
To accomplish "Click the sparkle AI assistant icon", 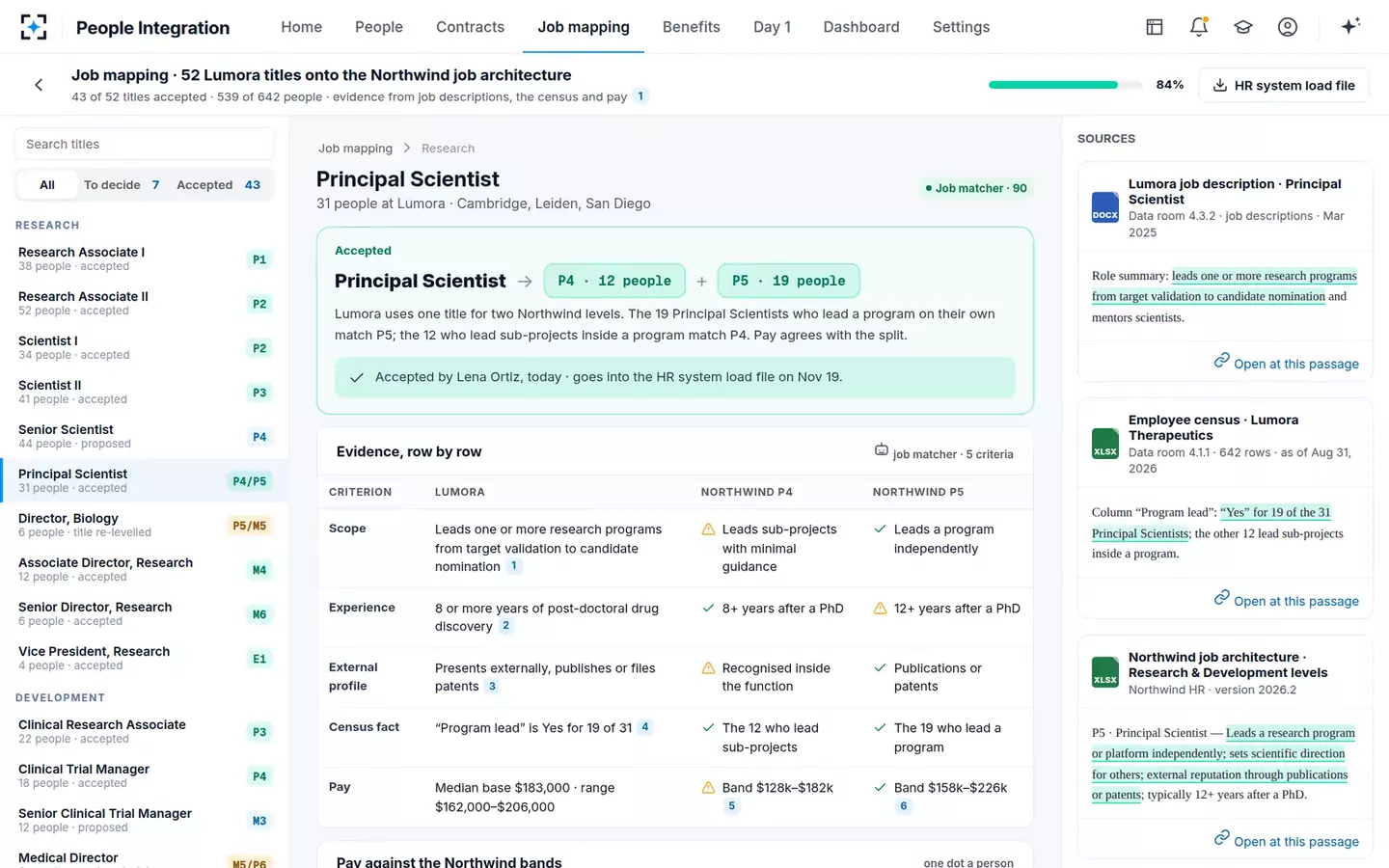I will (x=1350, y=26).
